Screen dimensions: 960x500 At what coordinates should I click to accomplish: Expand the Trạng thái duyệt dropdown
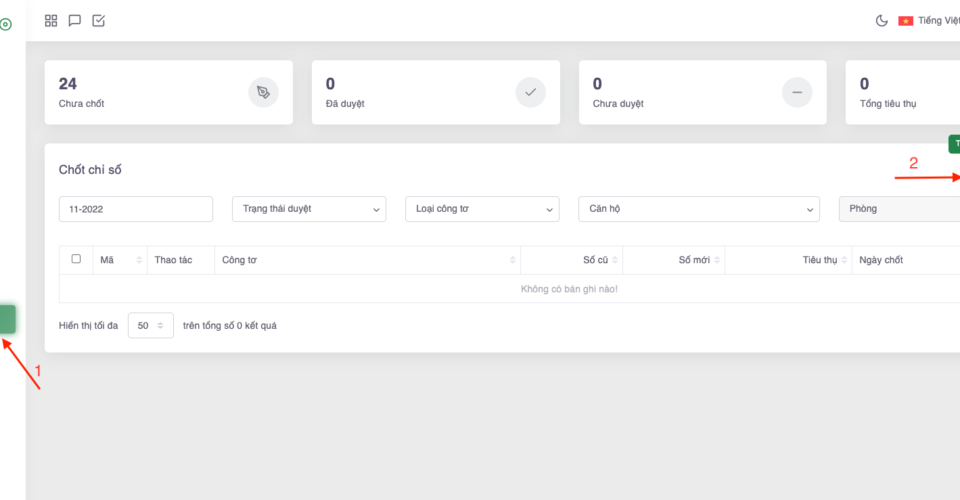[x=308, y=209]
